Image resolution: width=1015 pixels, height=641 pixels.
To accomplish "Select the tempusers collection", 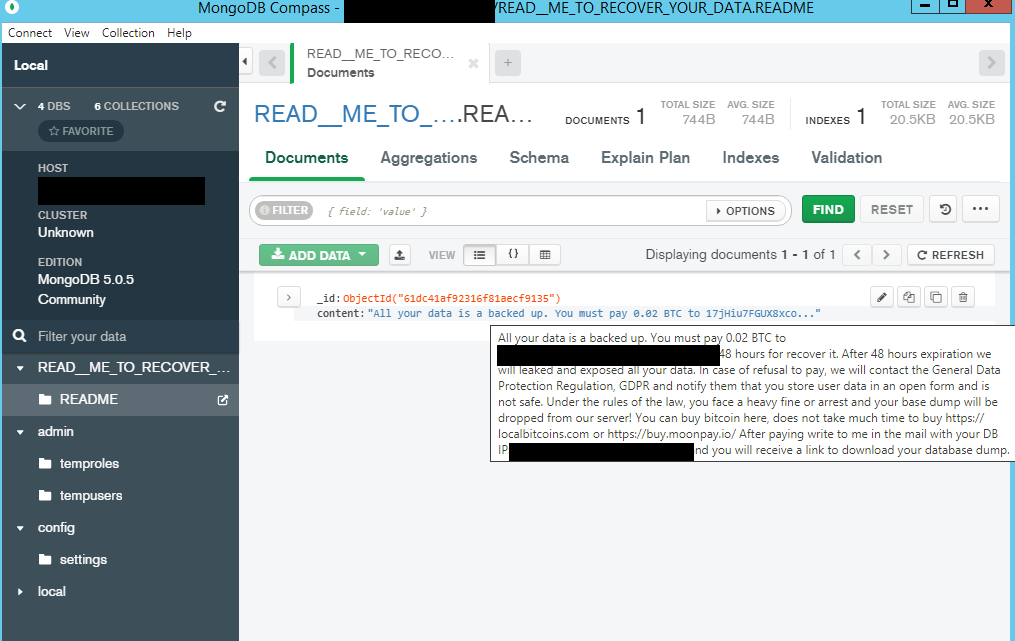I will [x=120, y=496].
